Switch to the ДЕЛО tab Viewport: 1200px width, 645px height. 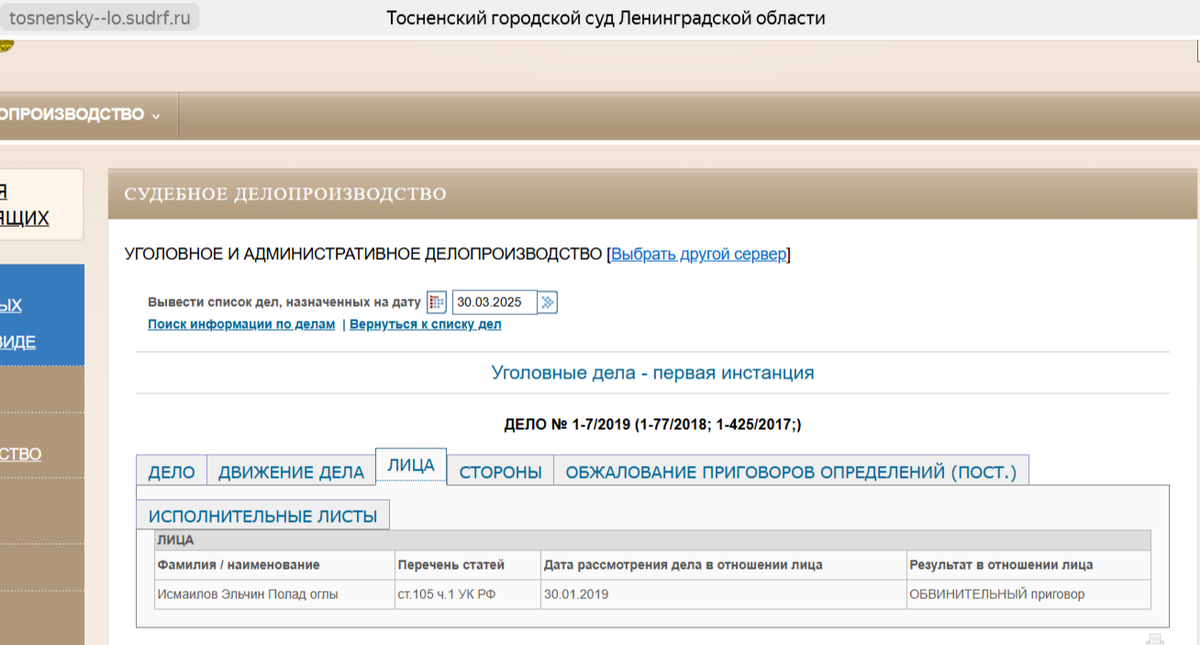click(x=172, y=472)
